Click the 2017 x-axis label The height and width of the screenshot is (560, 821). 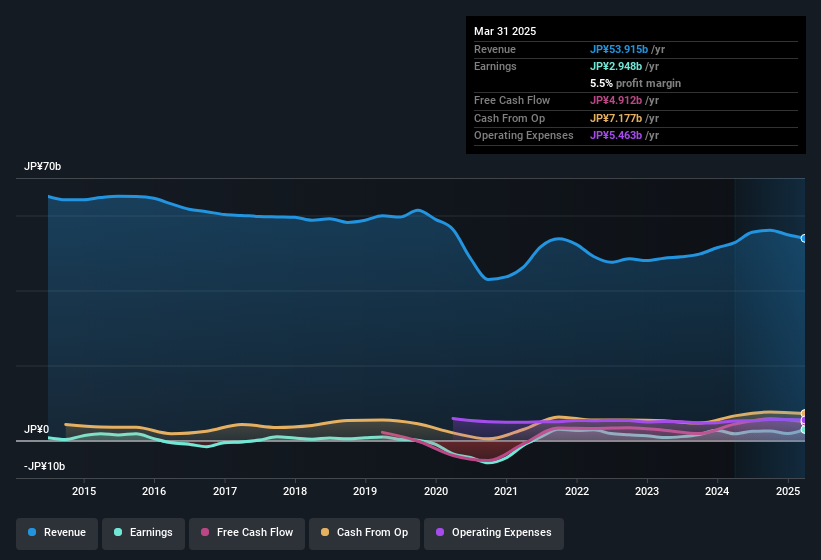tap(225, 491)
